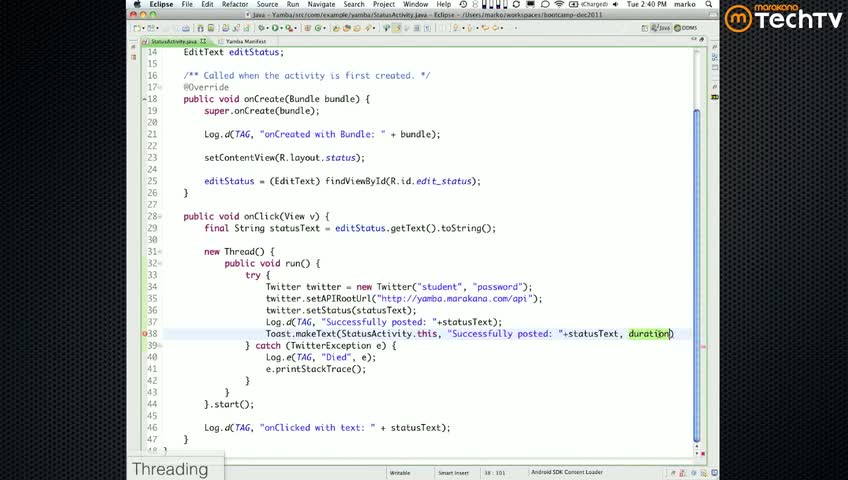Switch to the StatusActivity.java editor tab
The image size is (848, 480).
click(173, 41)
